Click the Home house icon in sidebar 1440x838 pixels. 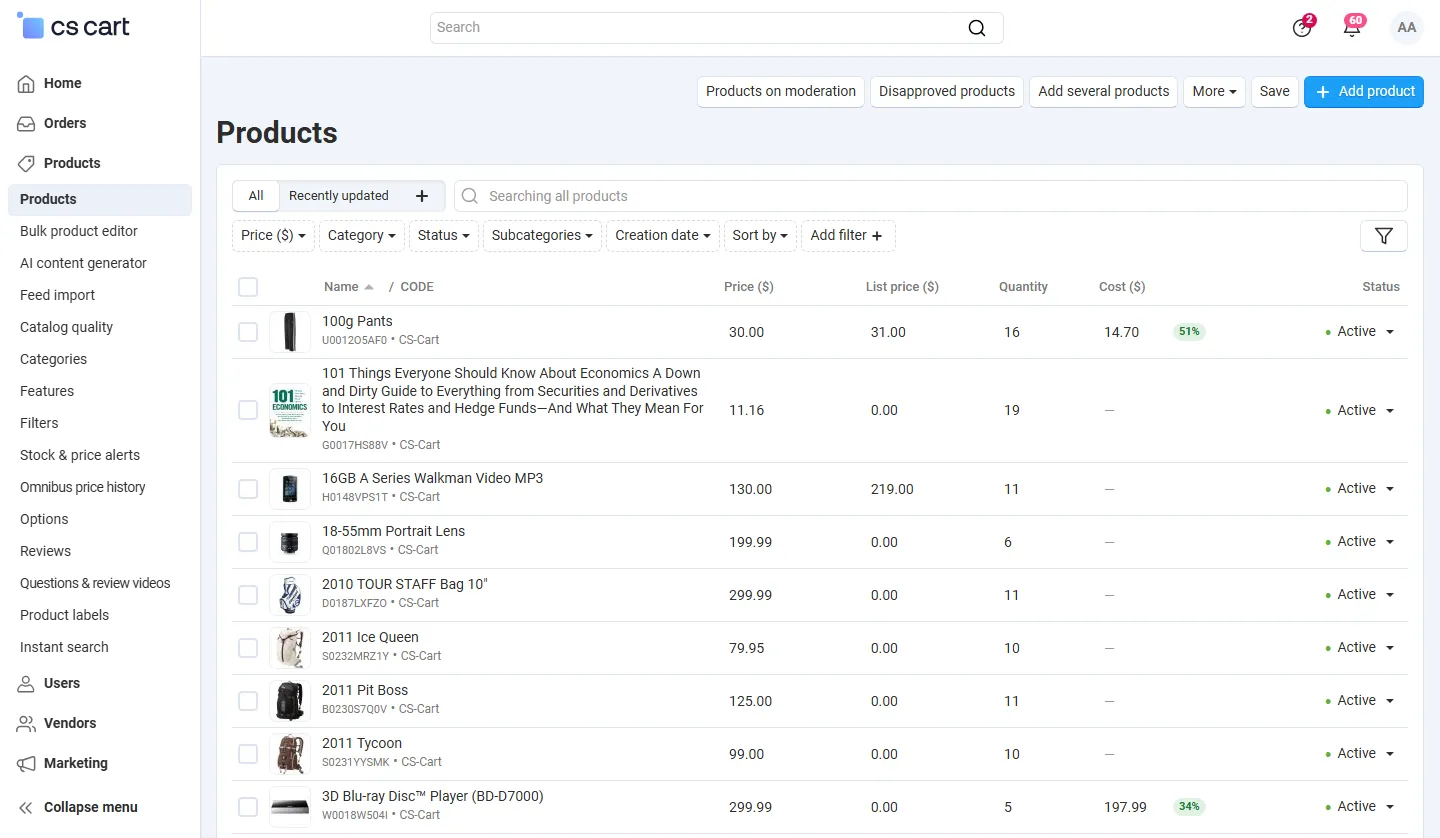[x=26, y=84]
